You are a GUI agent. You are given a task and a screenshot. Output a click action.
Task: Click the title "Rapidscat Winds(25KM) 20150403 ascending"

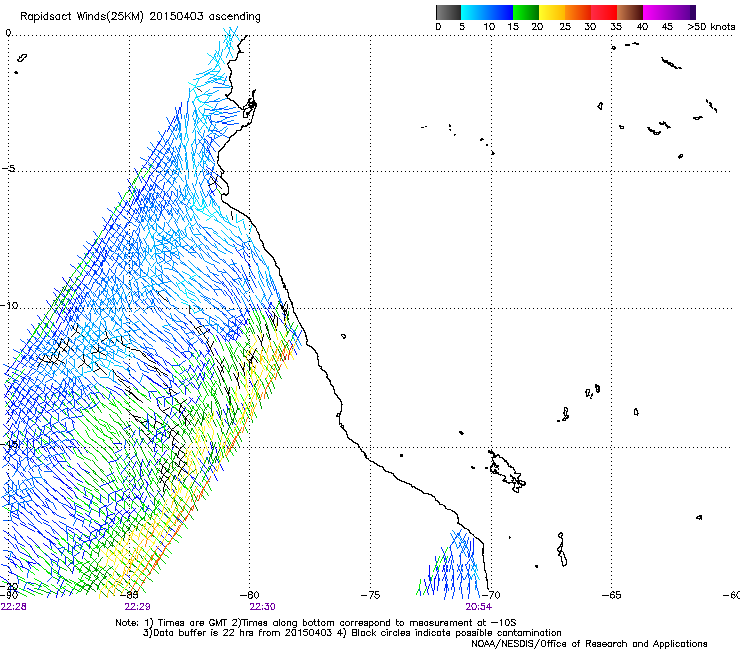pos(140,17)
